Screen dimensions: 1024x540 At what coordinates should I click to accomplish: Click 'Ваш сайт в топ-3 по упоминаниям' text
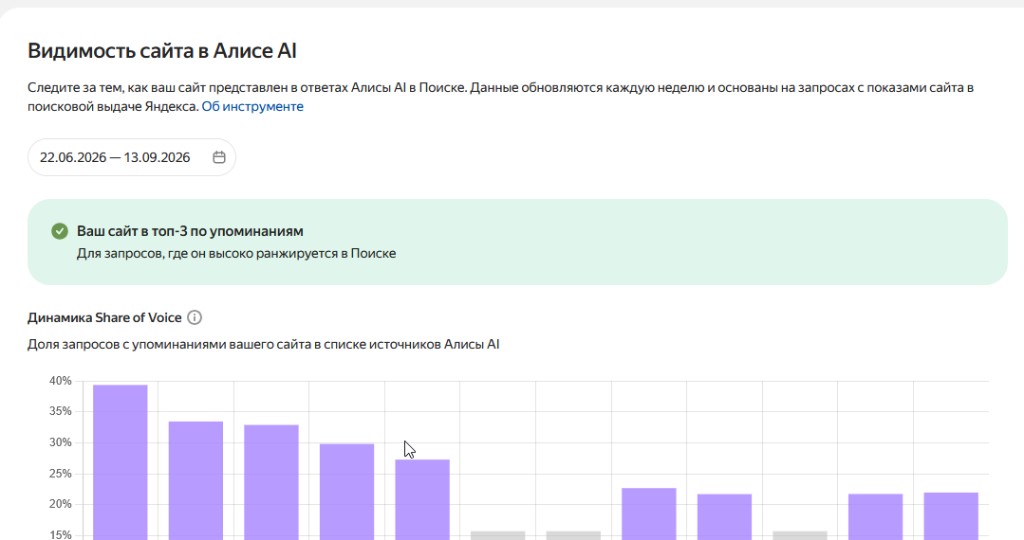pos(190,231)
